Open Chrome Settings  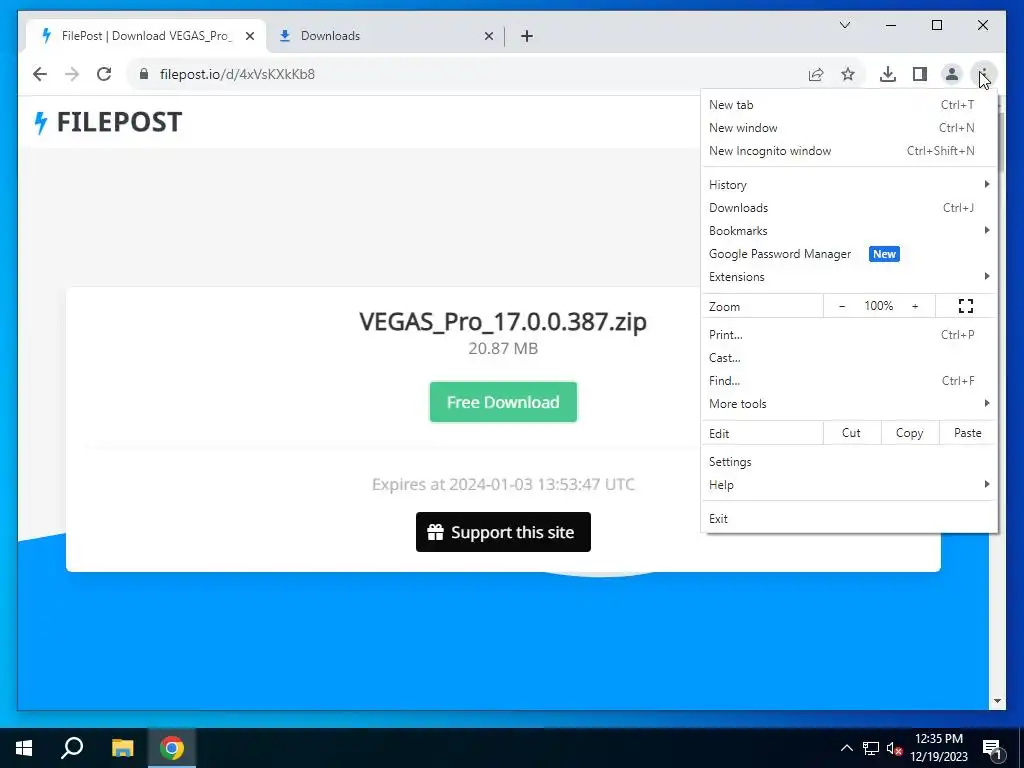click(849, 462)
